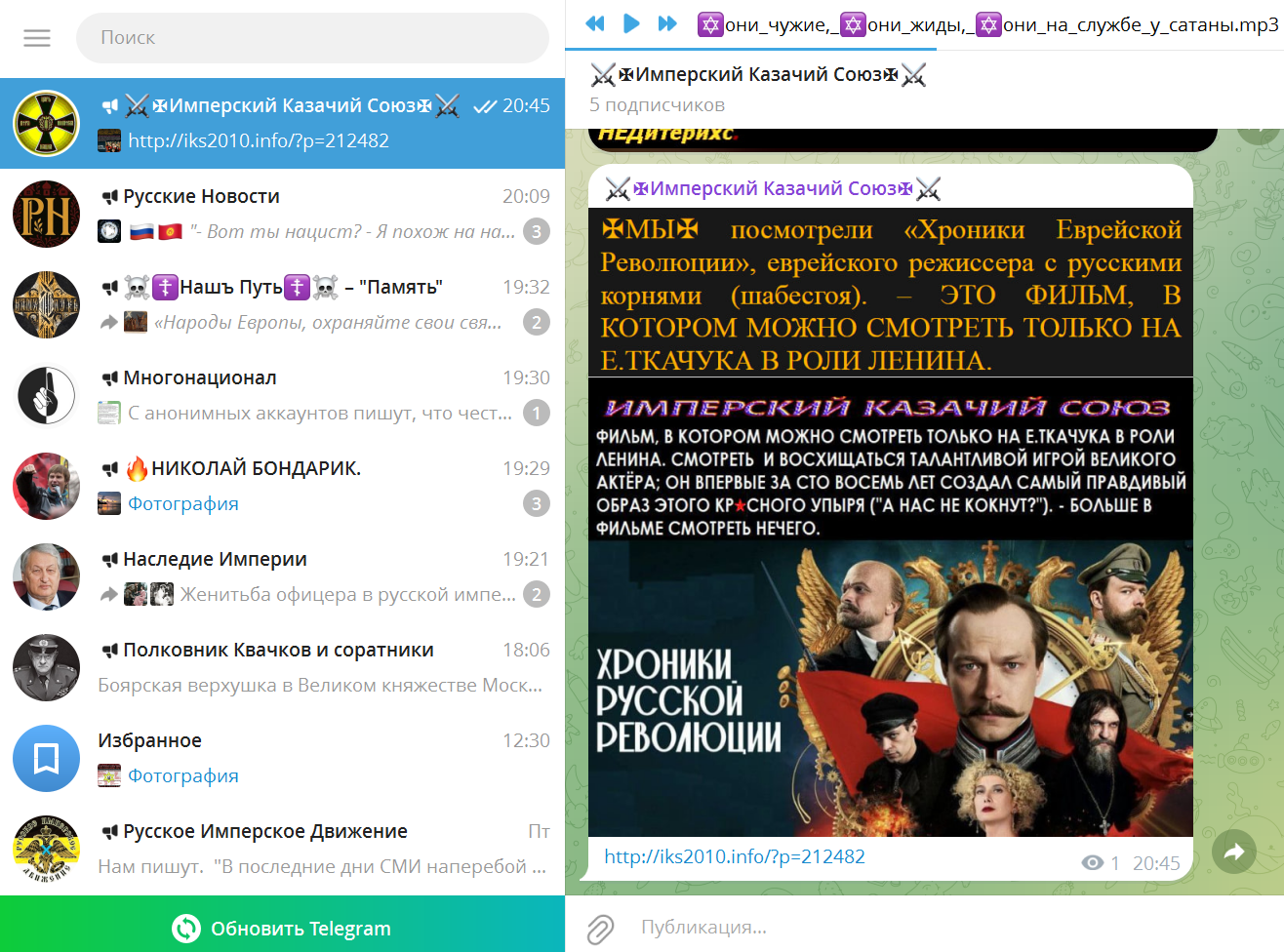The height and width of the screenshot is (952, 1284).
Task: Skip to next audio track
Action: point(667,23)
